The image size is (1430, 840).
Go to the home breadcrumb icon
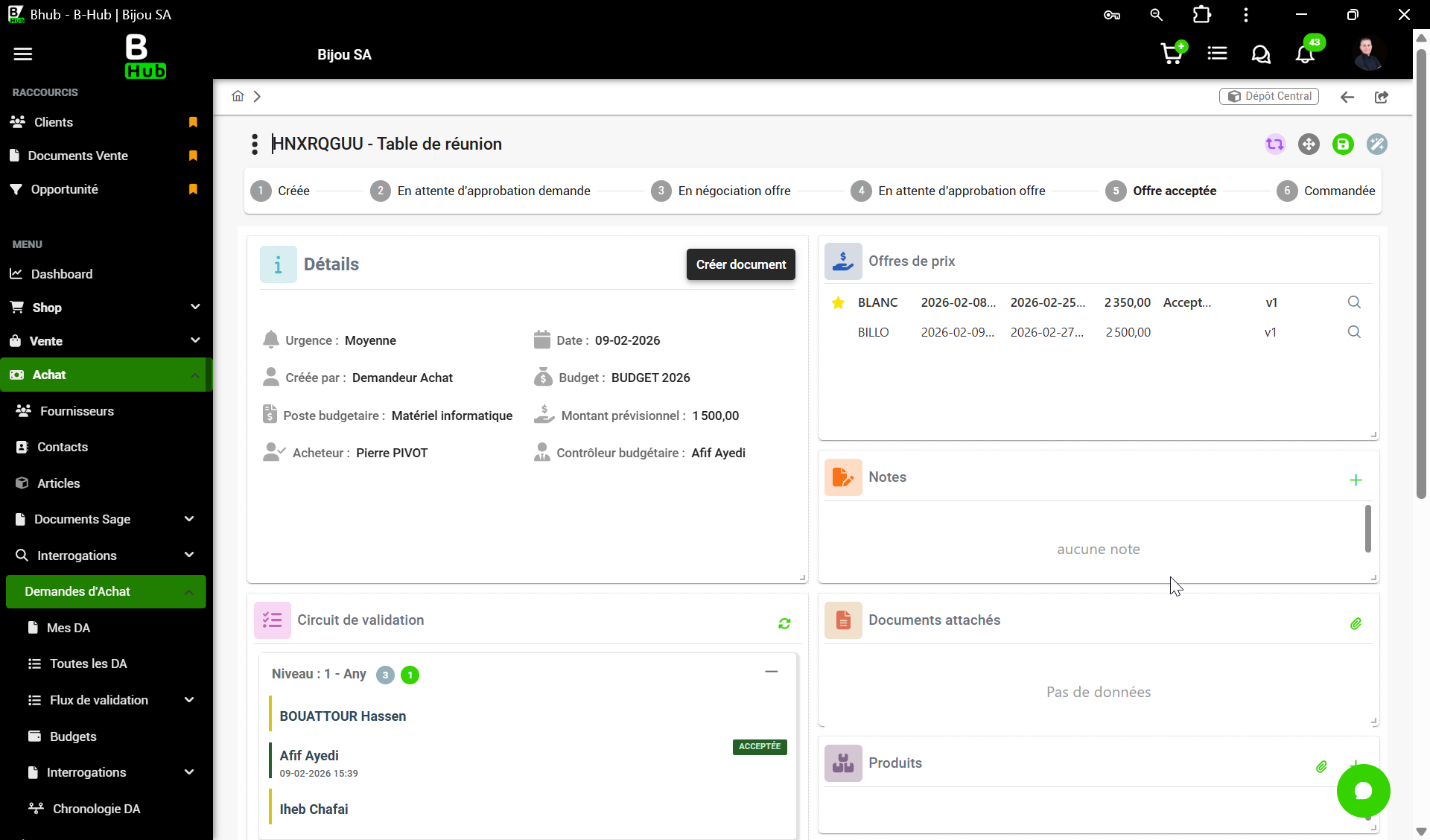[x=238, y=96]
